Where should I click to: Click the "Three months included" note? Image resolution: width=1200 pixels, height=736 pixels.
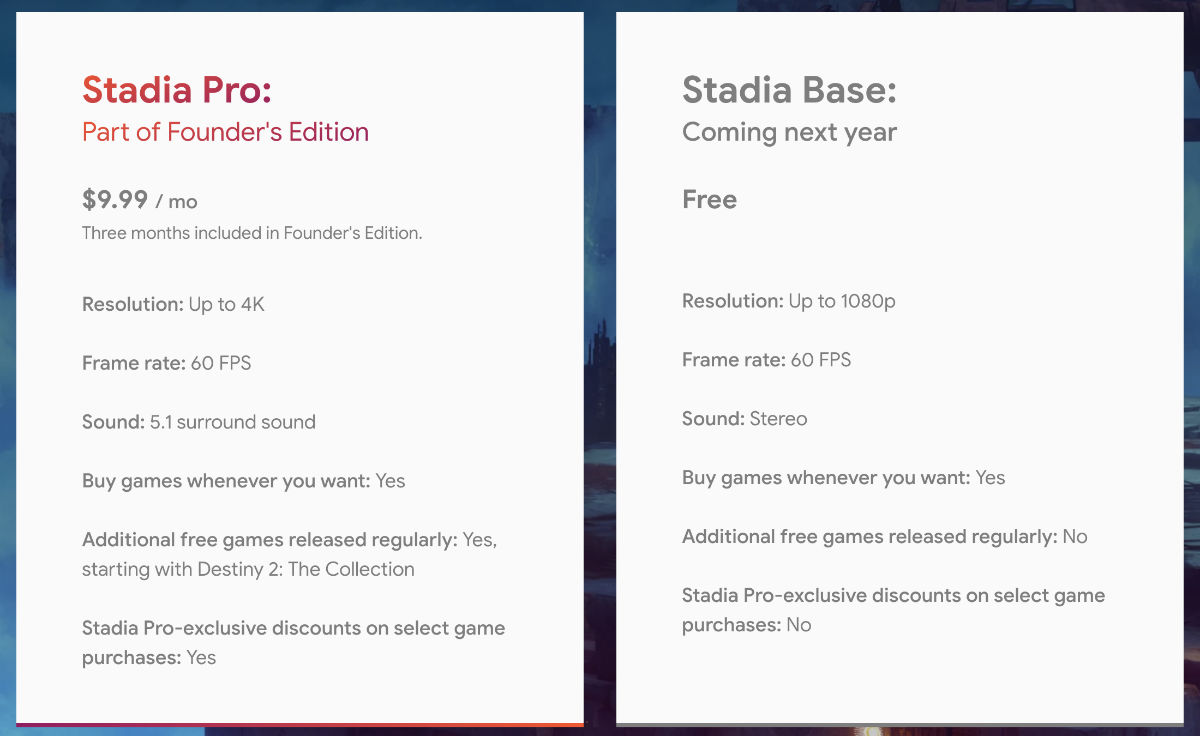point(252,233)
